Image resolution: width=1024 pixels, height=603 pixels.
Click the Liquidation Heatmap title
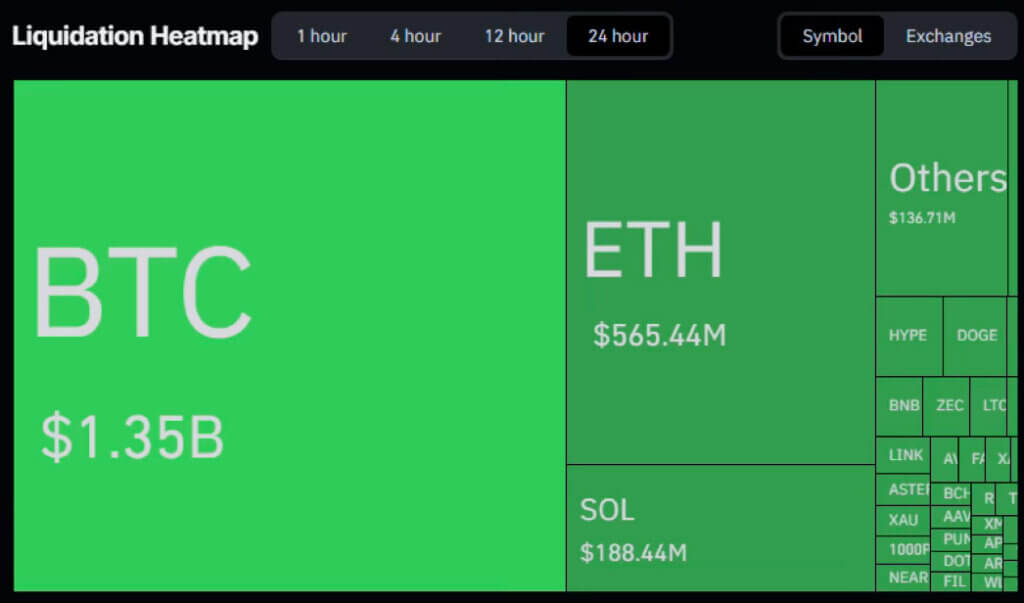click(135, 37)
